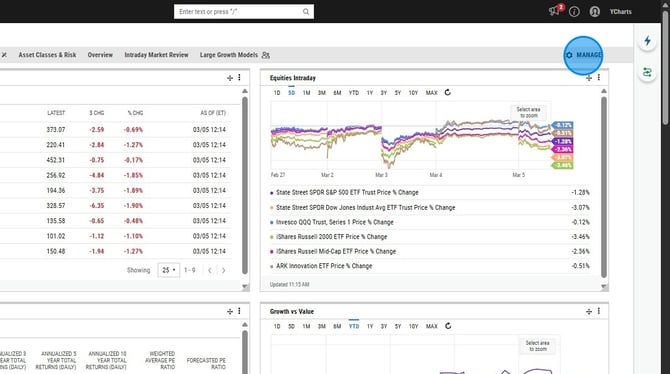The height and width of the screenshot is (374, 670).
Task: Click the move handle on Equities Intraday panel
Action: 589,78
